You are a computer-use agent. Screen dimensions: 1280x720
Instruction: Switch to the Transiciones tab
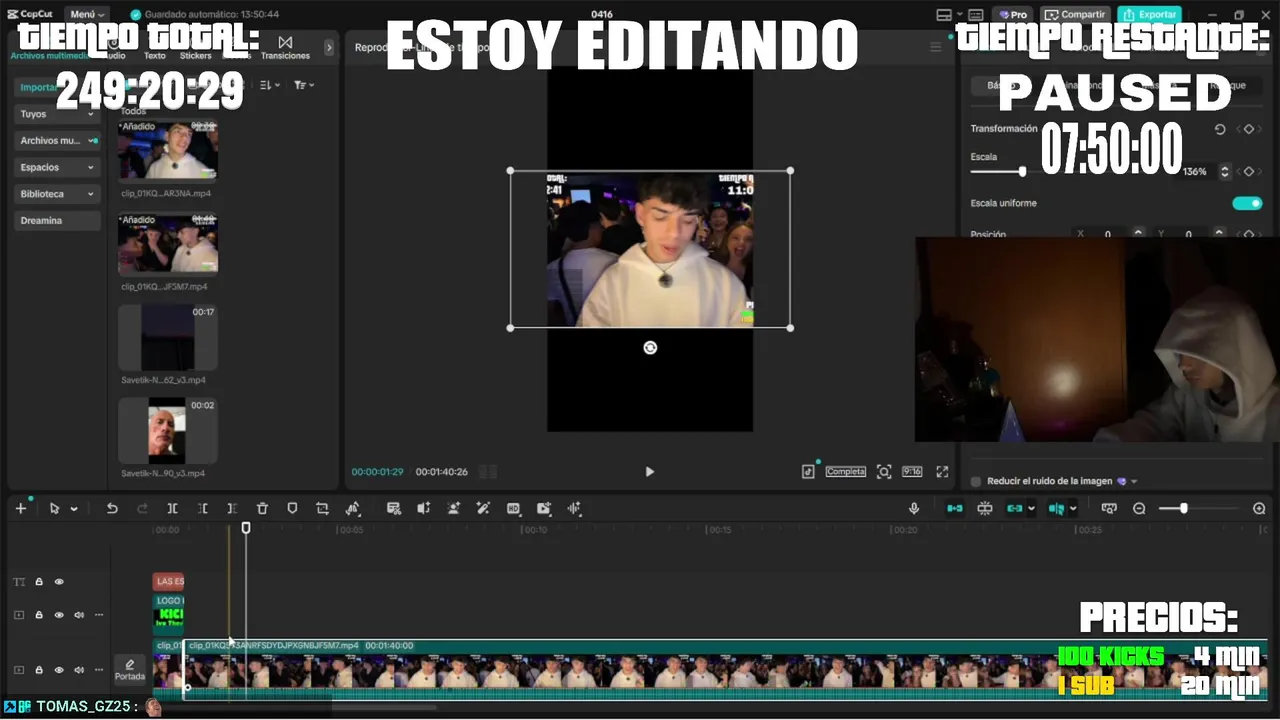click(x=285, y=48)
